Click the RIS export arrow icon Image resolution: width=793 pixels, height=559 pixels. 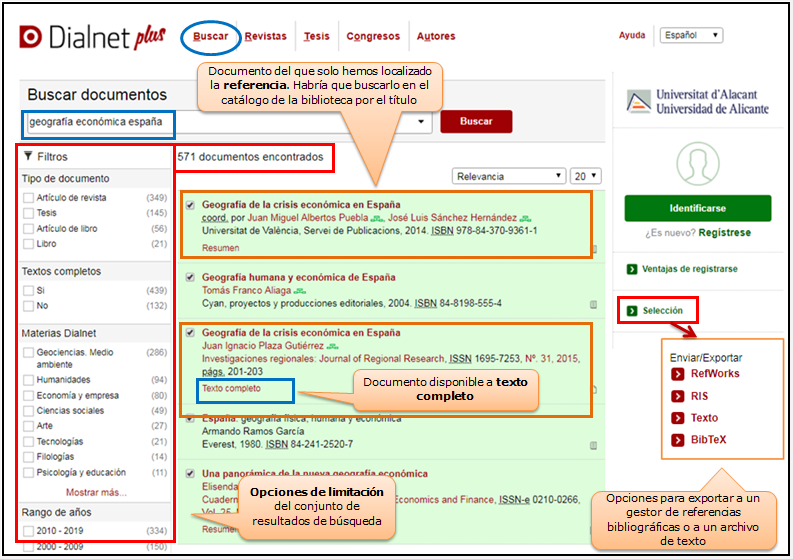[678, 396]
